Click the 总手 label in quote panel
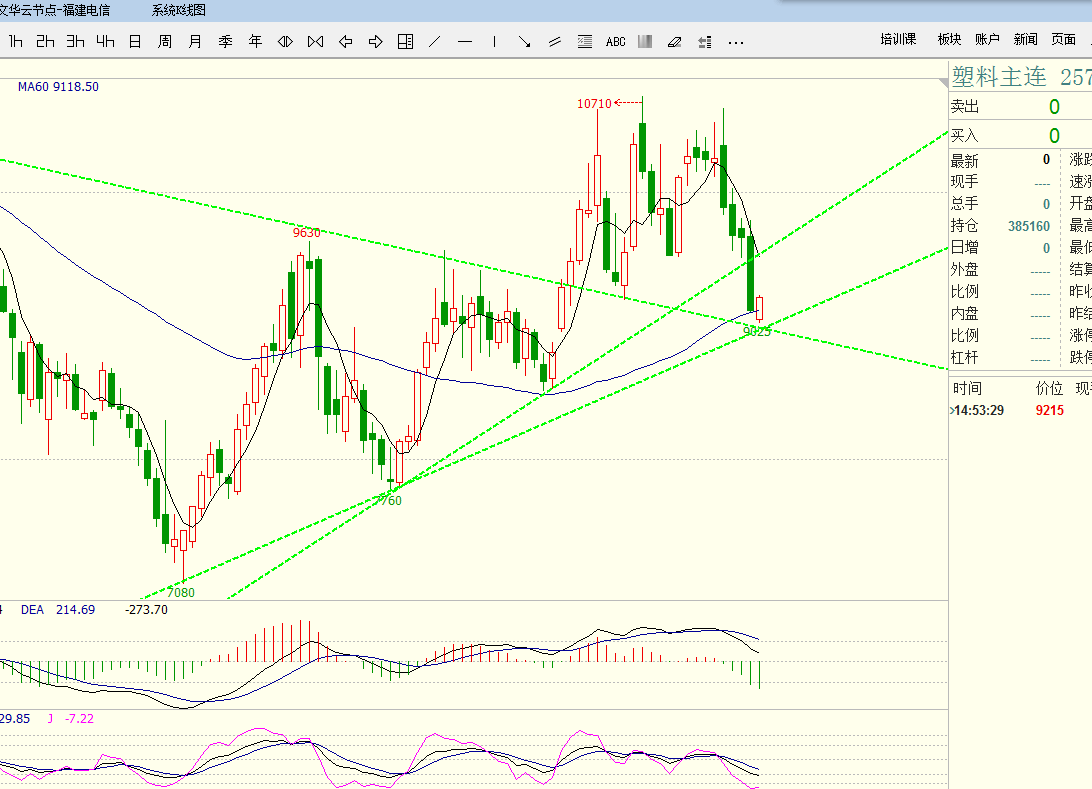Viewport: 1092px width, 789px height. coord(965,203)
